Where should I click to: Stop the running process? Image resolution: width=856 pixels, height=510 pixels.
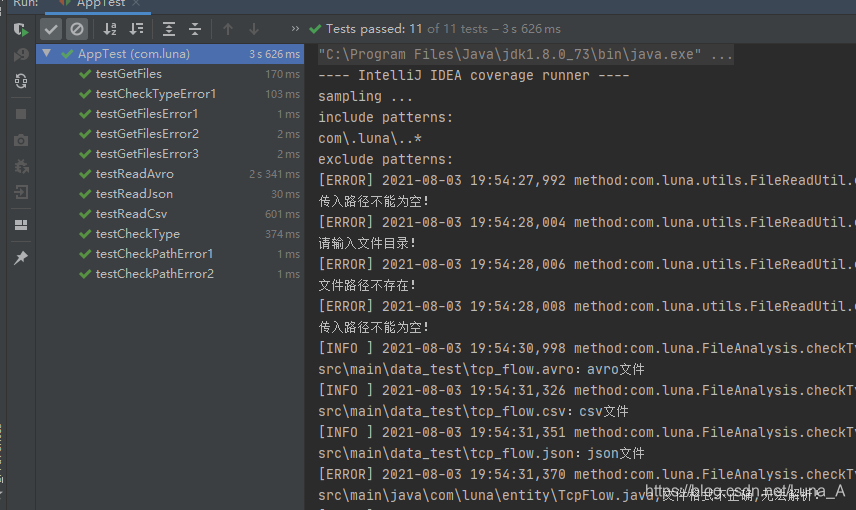(x=21, y=114)
